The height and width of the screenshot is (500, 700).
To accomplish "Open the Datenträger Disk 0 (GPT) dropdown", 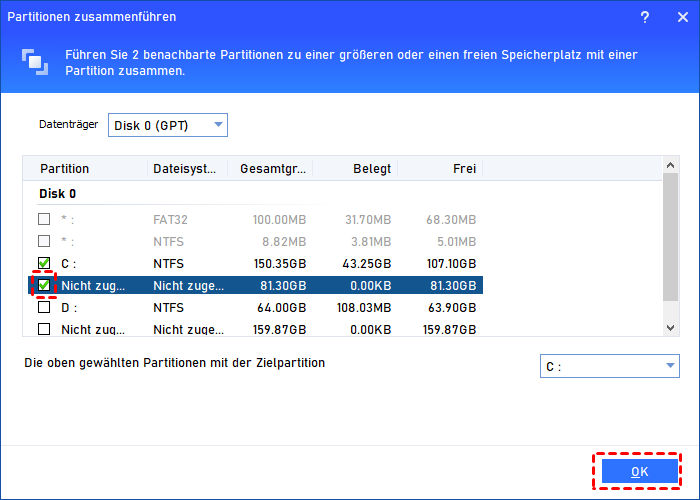I will [x=168, y=125].
